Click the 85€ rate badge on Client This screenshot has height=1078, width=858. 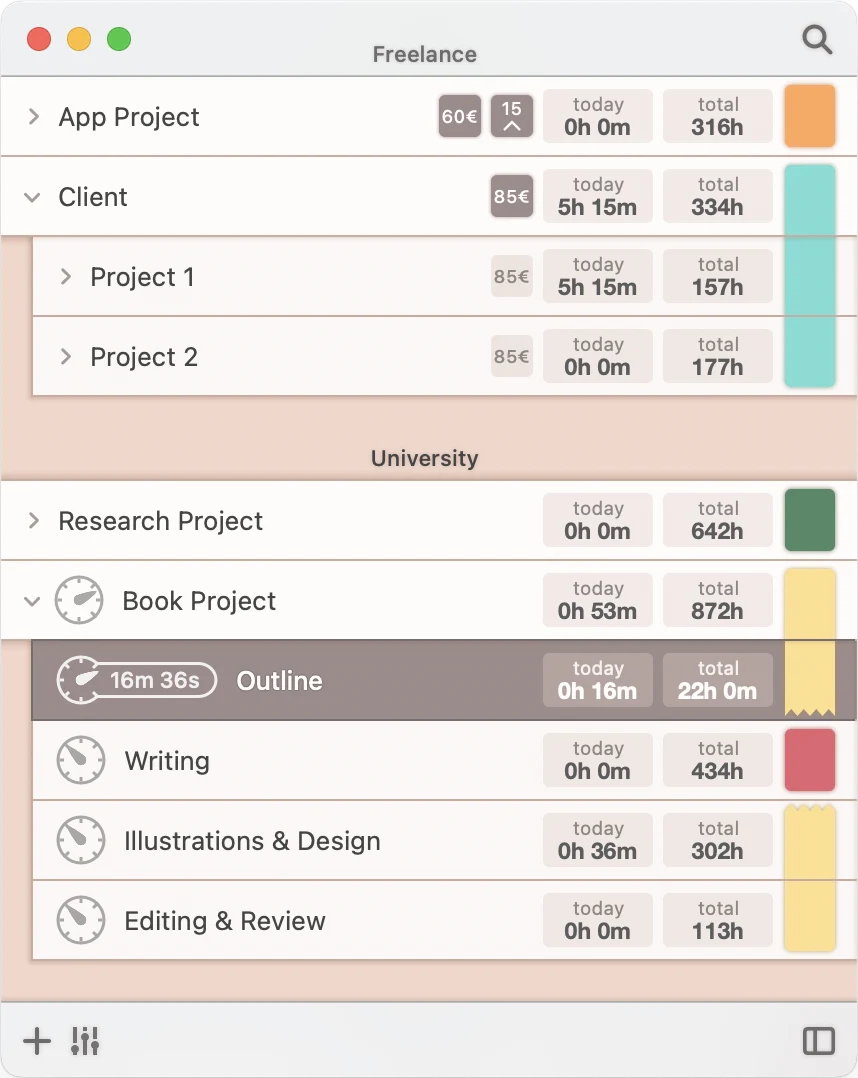511,197
